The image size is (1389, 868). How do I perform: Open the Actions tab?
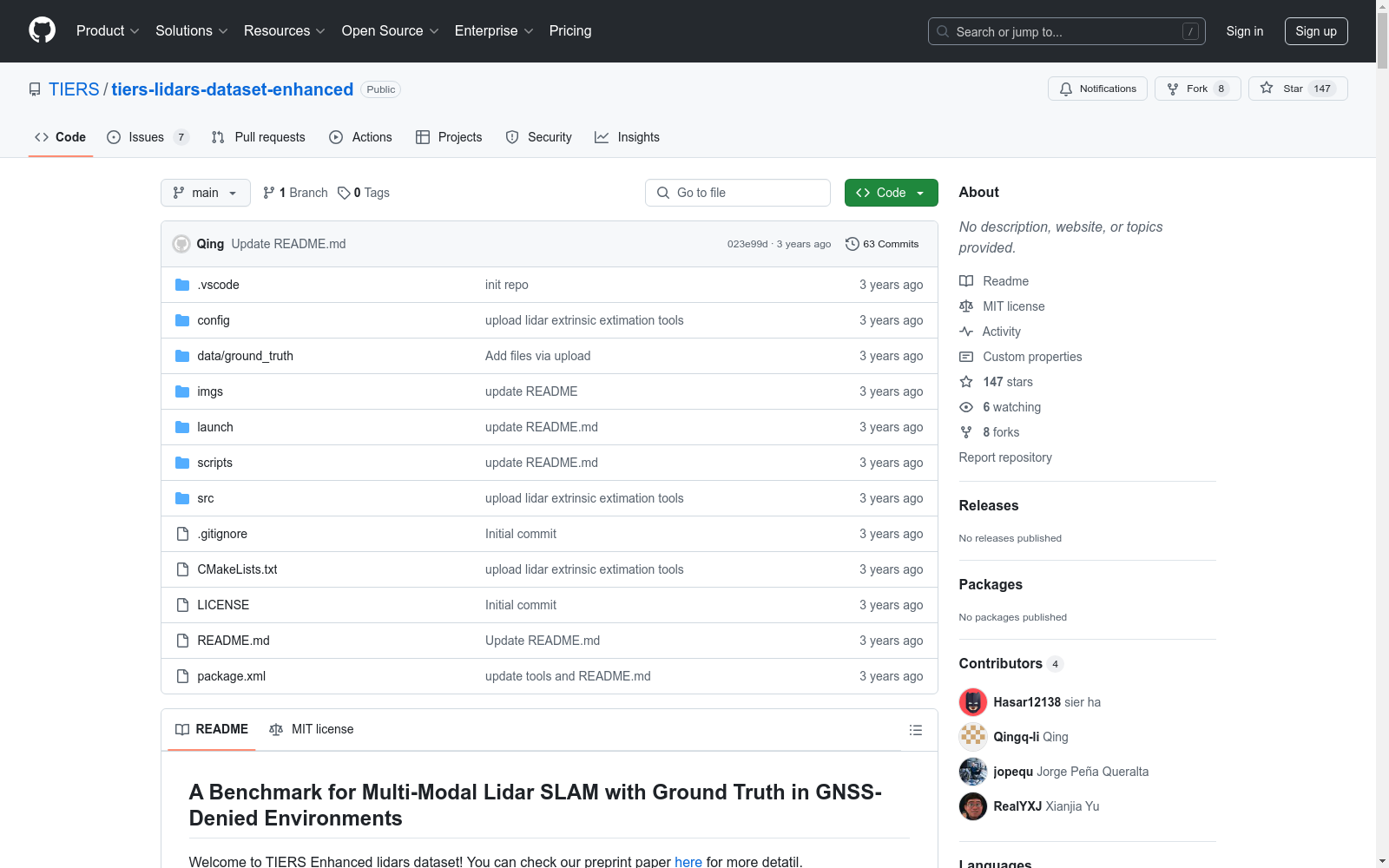click(x=360, y=137)
